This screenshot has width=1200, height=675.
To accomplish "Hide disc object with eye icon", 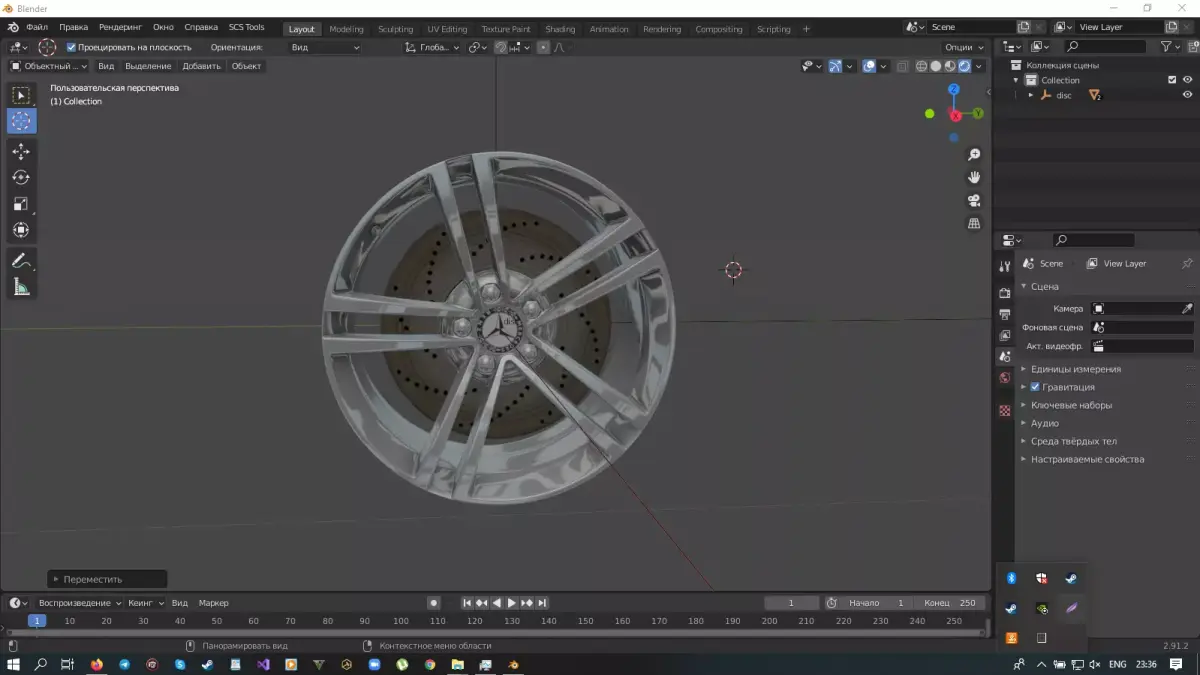I will point(1188,95).
